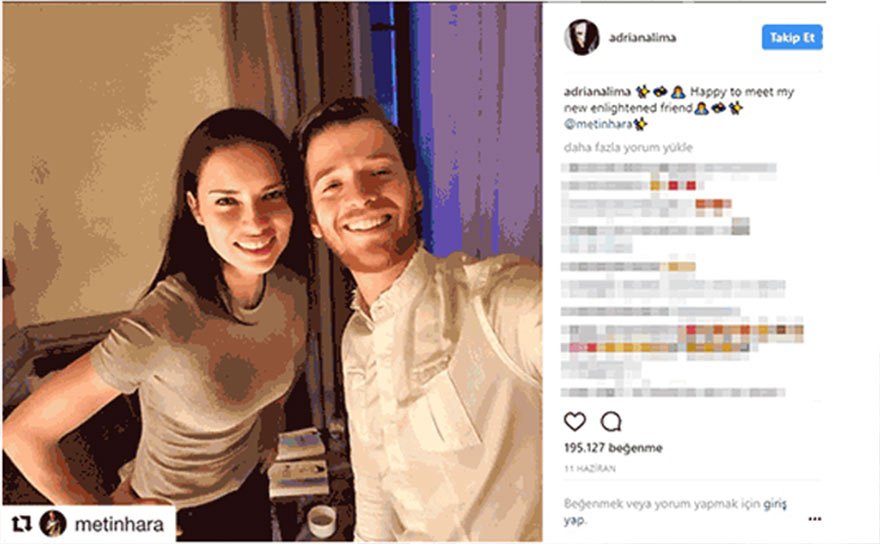This screenshot has height=544, width=880.
Task: Click the giriş yap login link
Action: pos(774,504)
